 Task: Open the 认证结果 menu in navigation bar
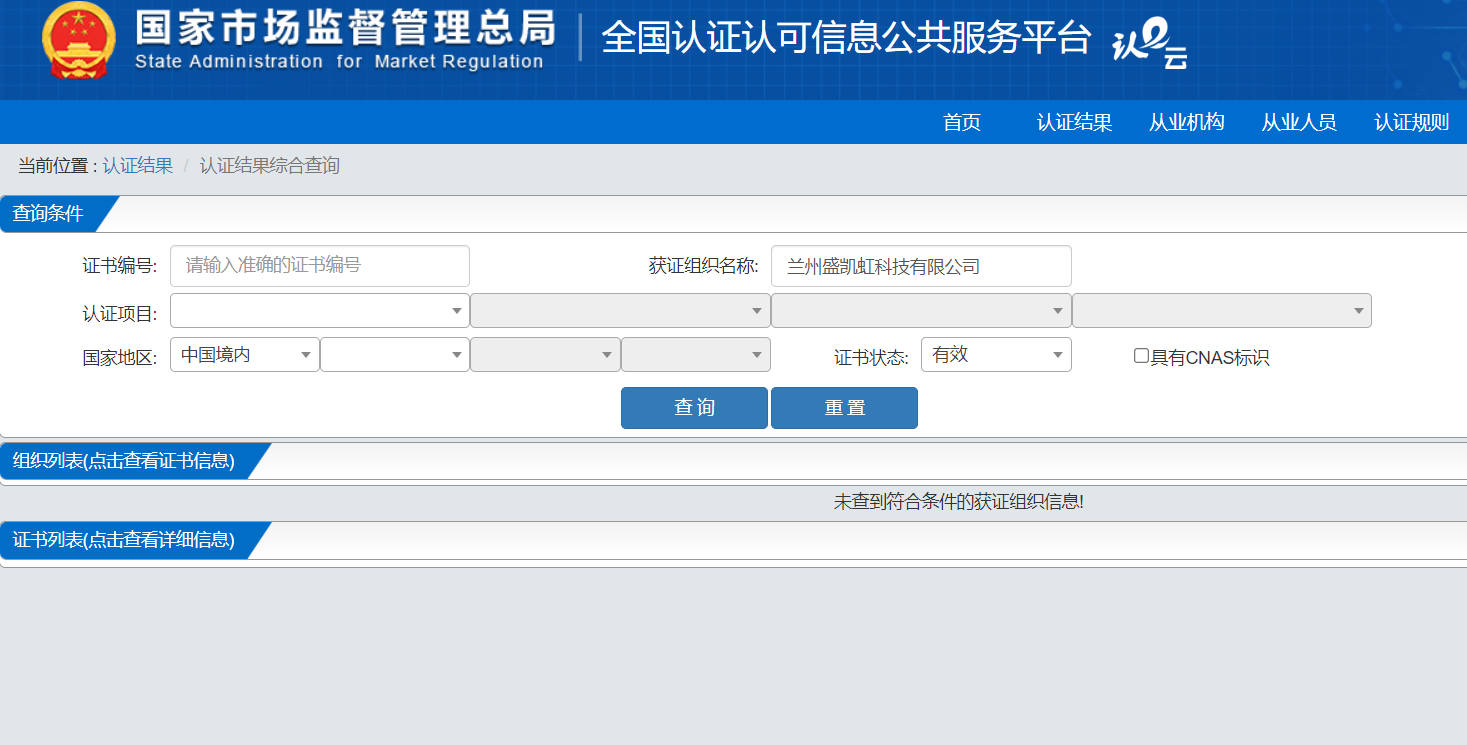pyautogui.click(x=1074, y=122)
